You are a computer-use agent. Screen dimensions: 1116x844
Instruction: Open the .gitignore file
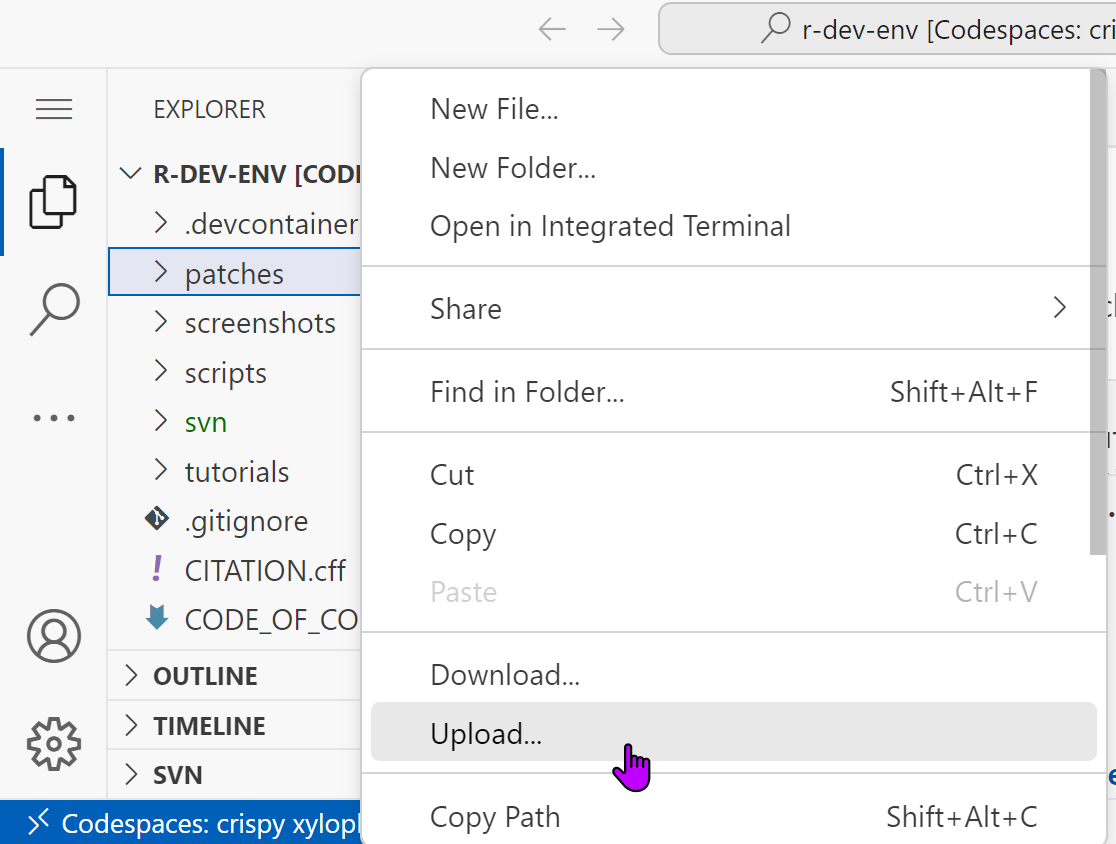point(246,521)
